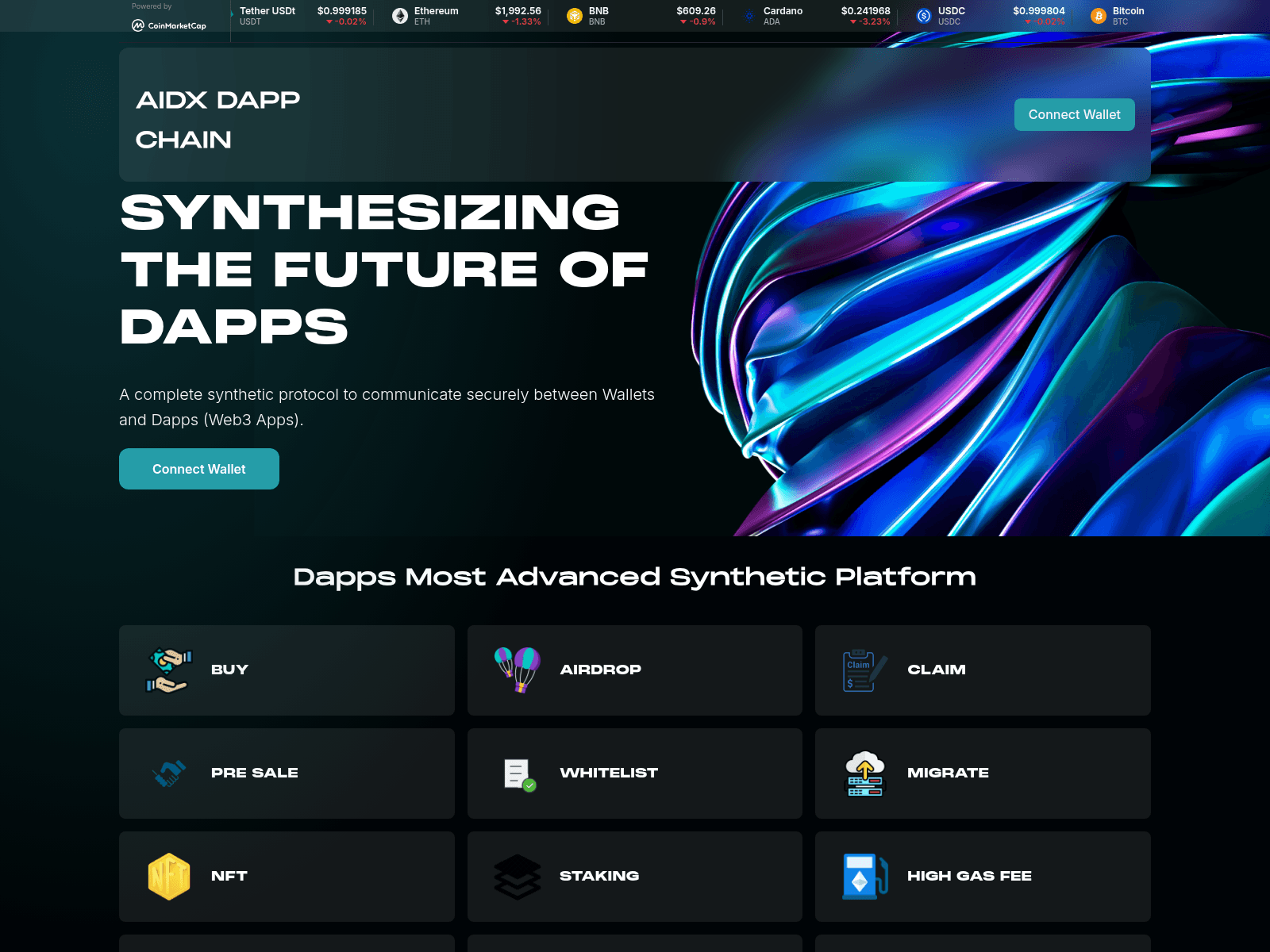Open the HIGH GAS FEE card
The width and height of the screenshot is (1270, 952).
[983, 877]
